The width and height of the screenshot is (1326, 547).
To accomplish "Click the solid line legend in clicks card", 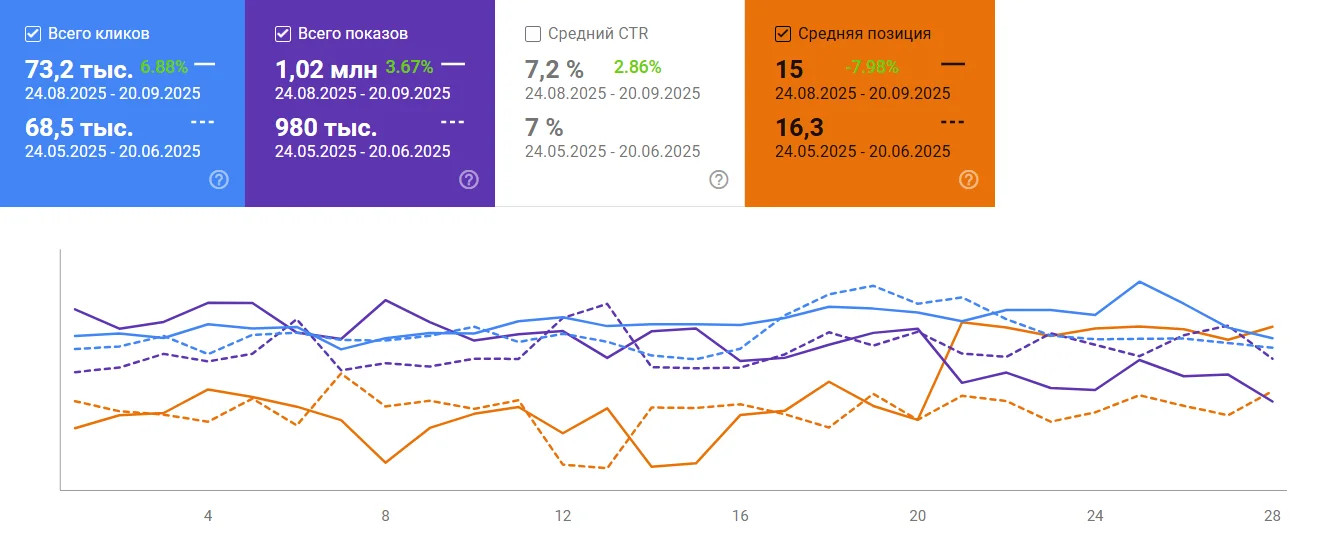I will [x=204, y=63].
